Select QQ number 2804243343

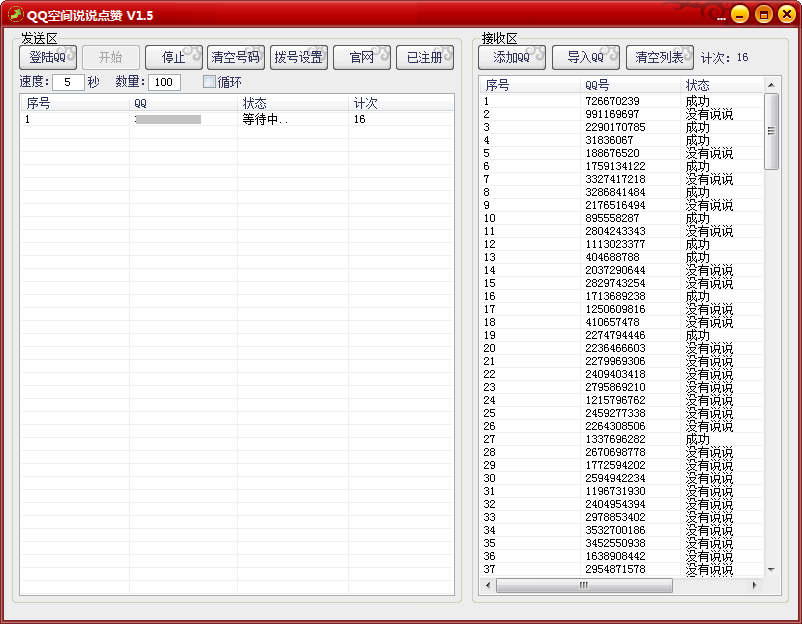[615, 231]
